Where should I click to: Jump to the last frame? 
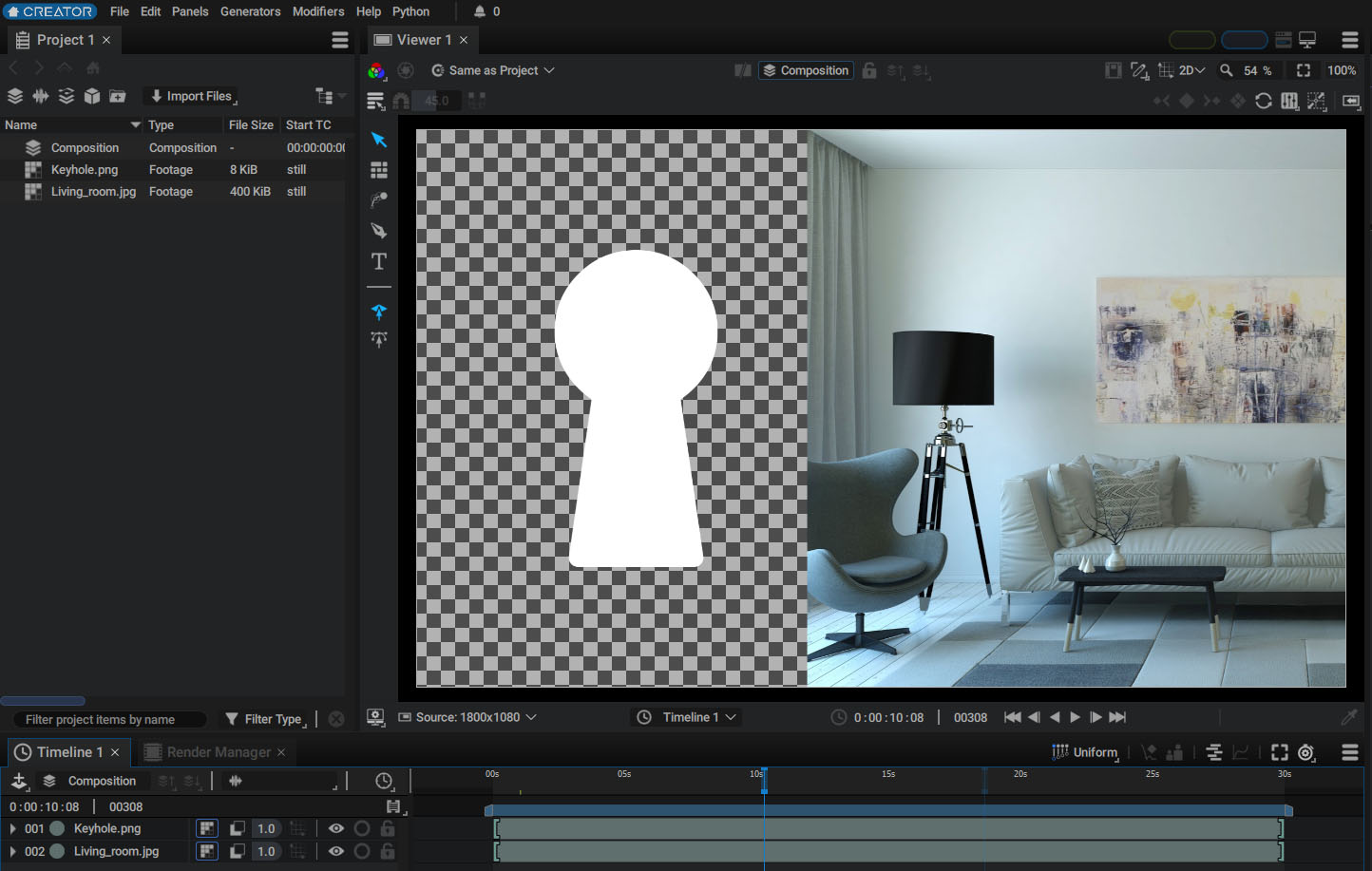1117,717
